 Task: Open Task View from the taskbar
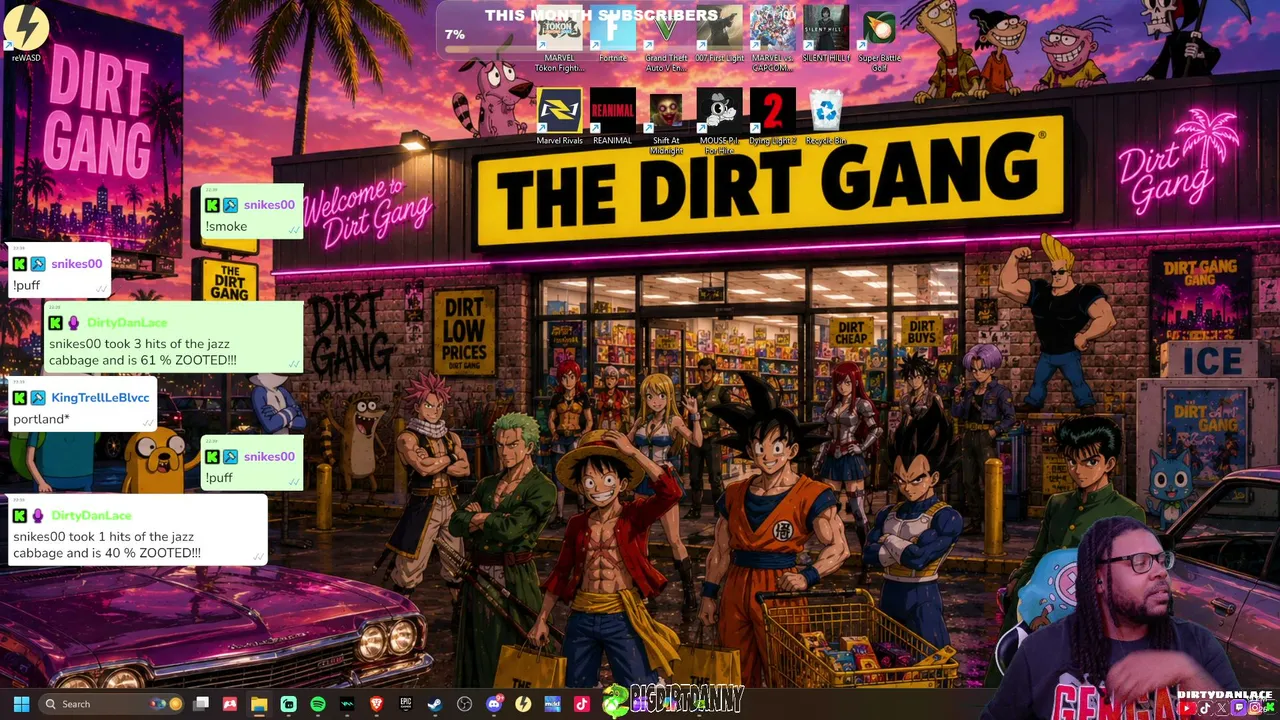[201, 704]
